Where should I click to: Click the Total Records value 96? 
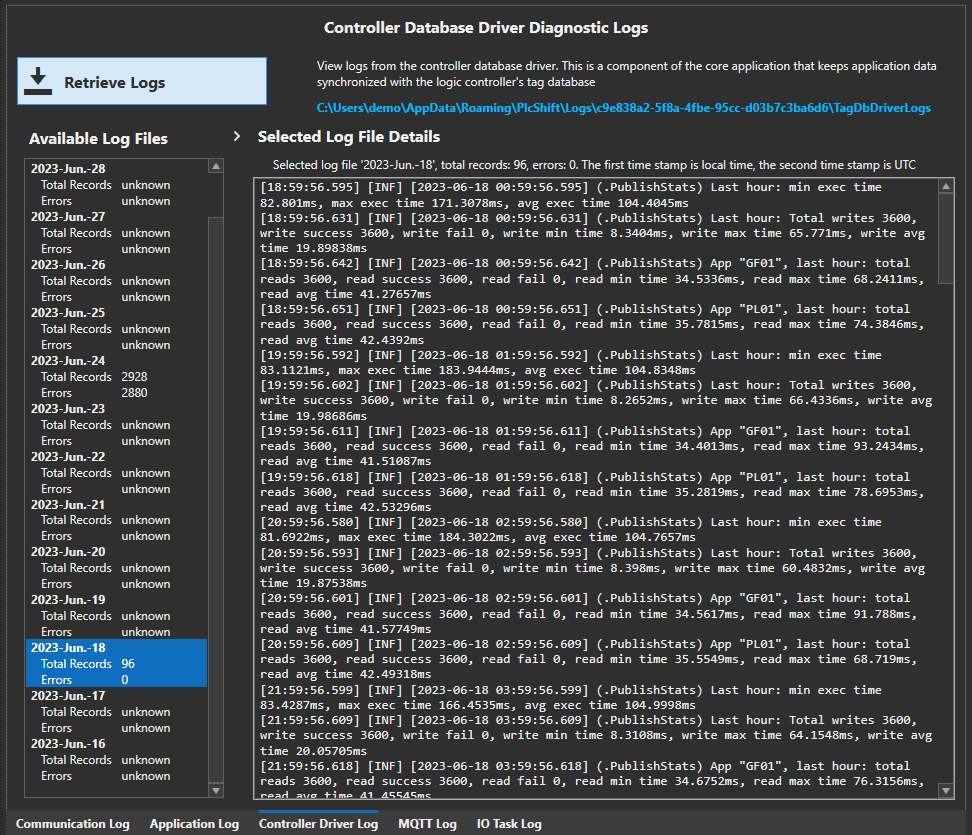tap(128, 664)
